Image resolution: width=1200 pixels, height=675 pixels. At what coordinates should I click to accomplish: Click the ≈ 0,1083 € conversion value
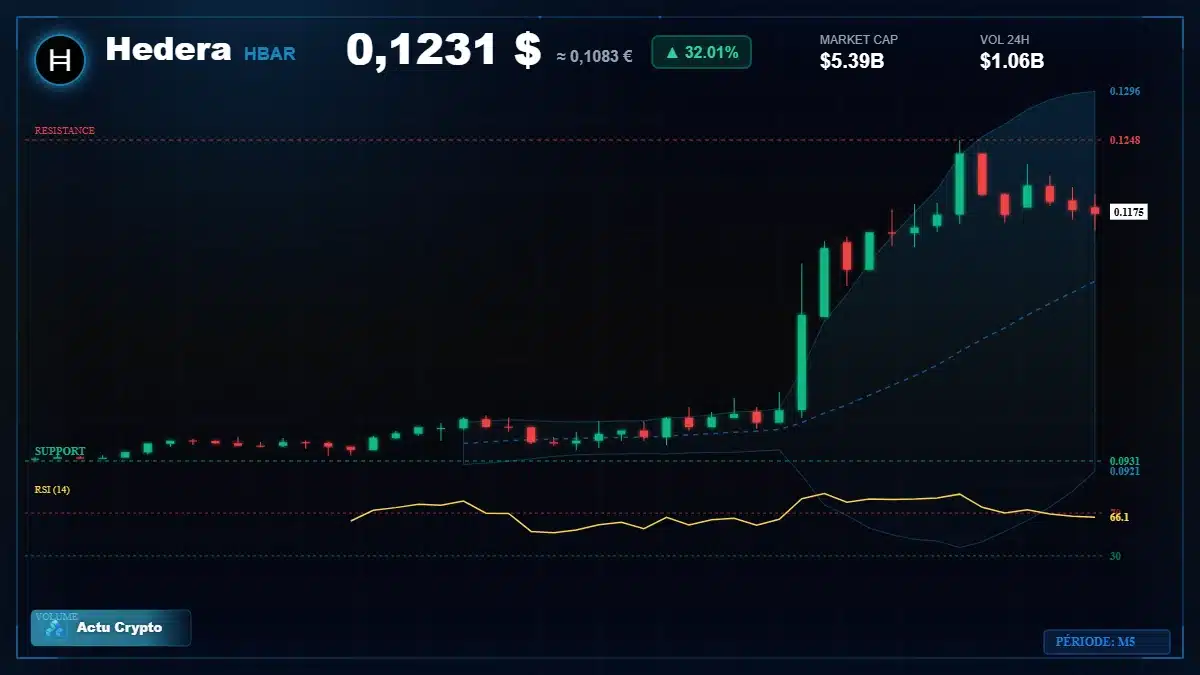(x=594, y=56)
